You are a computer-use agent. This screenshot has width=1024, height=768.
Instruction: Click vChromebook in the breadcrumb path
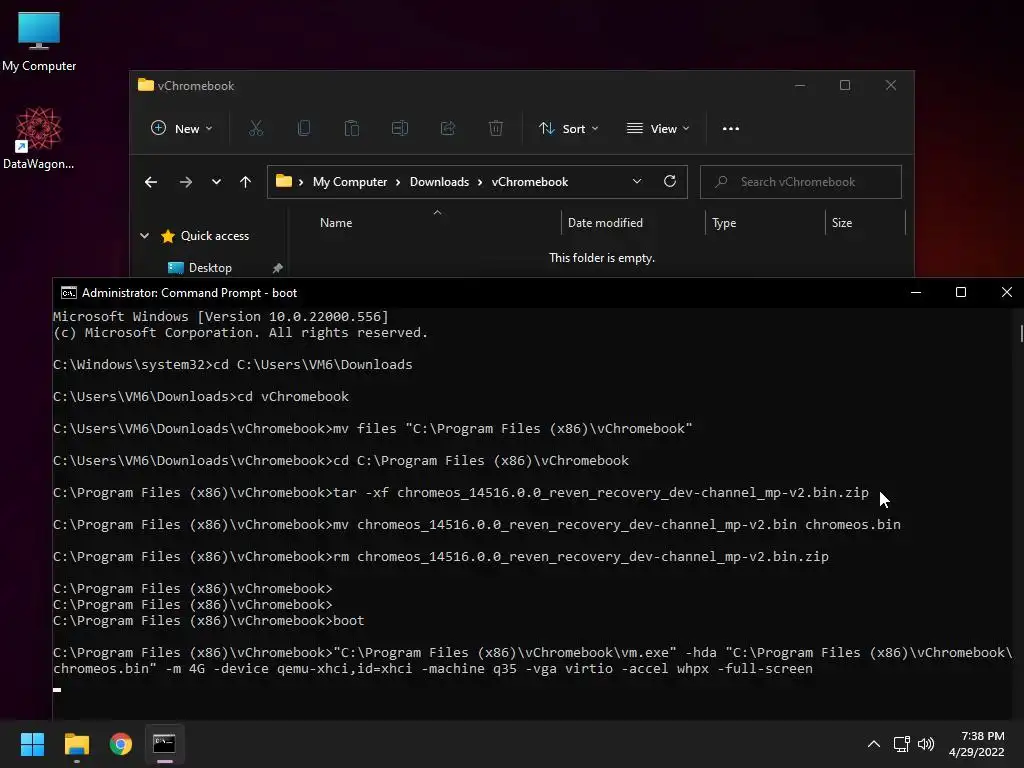pyautogui.click(x=530, y=182)
